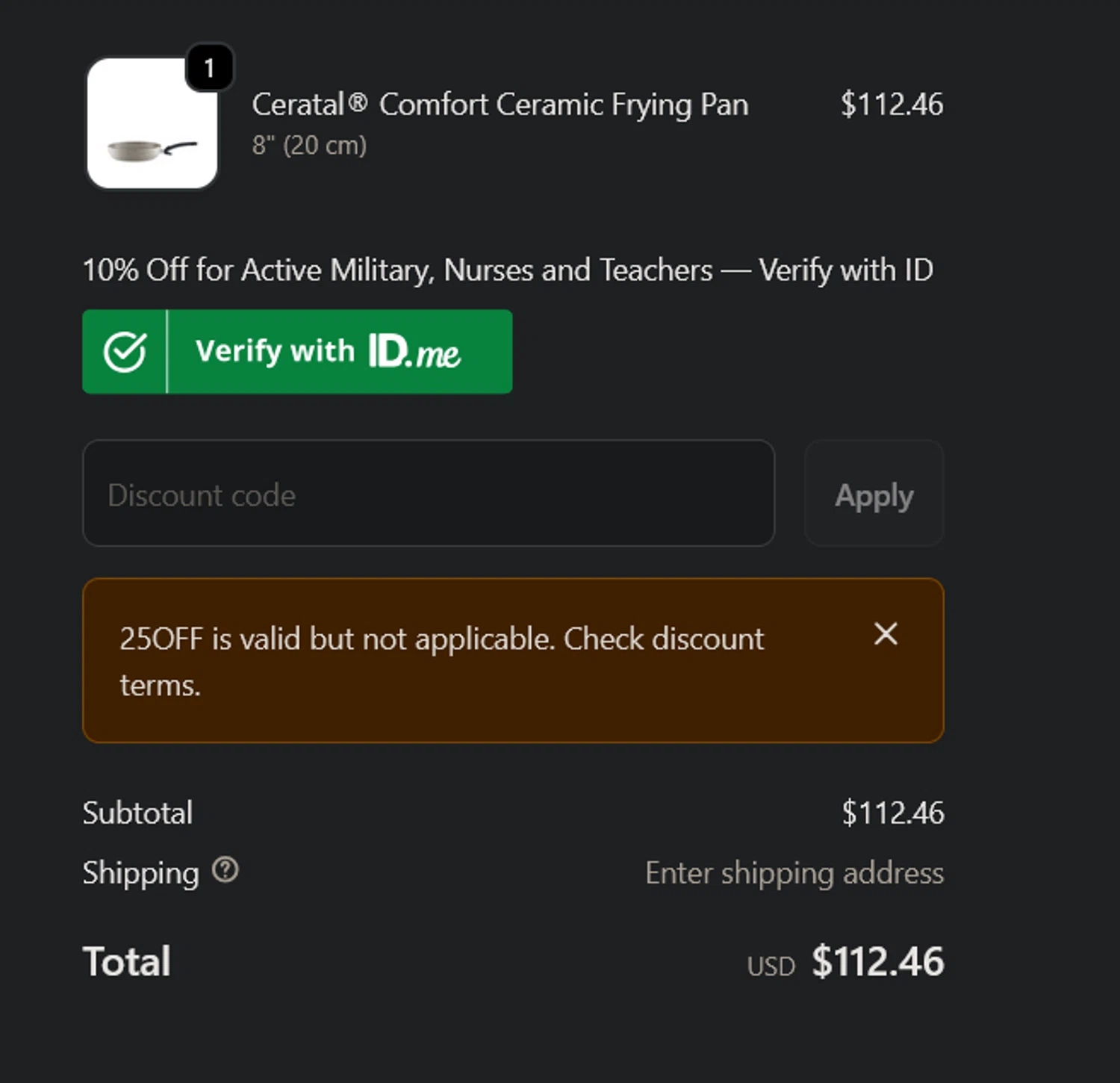Open the Shipping help question mark icon
This screenshot has width=1120, height=1083.
(x=225, y=870)
